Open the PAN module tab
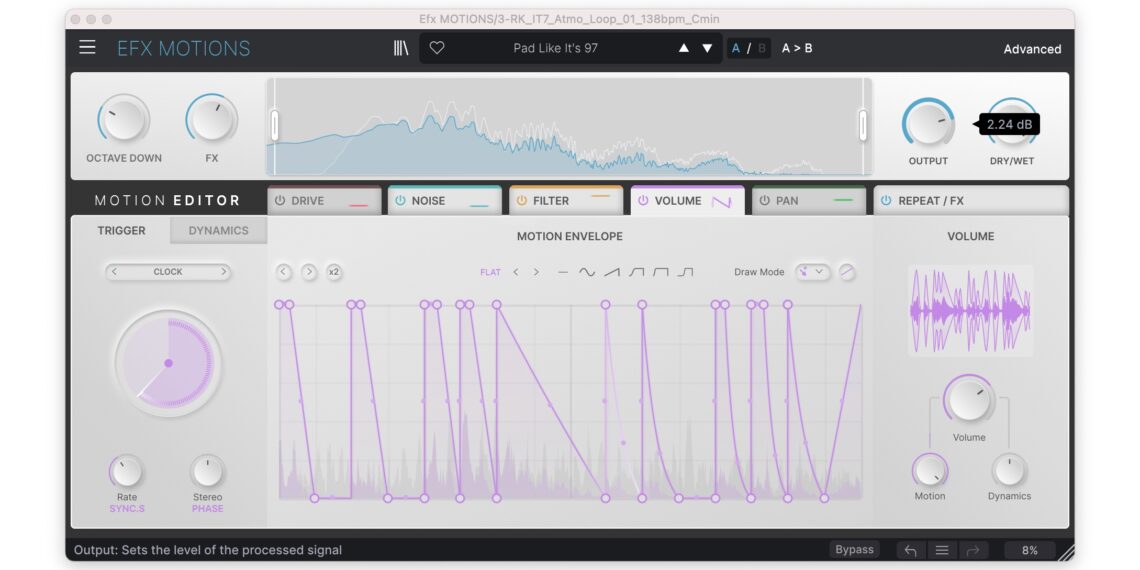This screenshot has height=570, width=1140. (808, 201)
